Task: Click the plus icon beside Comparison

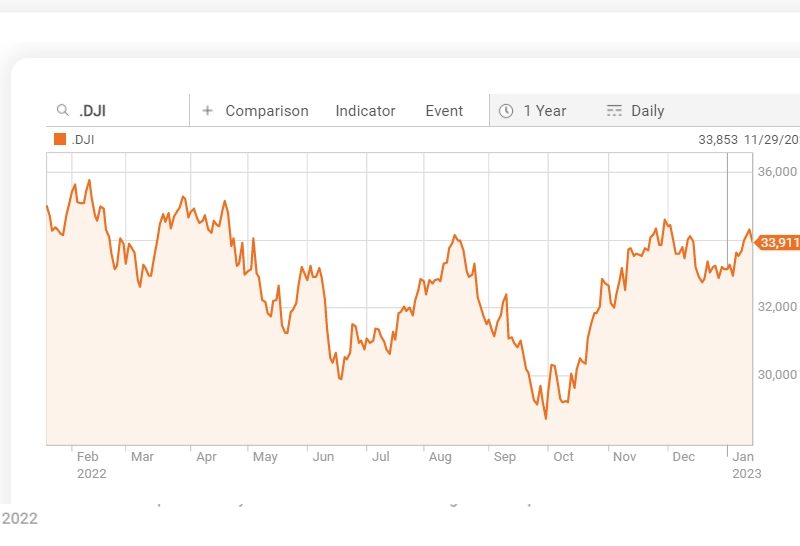Action: [x=207, y=111]
